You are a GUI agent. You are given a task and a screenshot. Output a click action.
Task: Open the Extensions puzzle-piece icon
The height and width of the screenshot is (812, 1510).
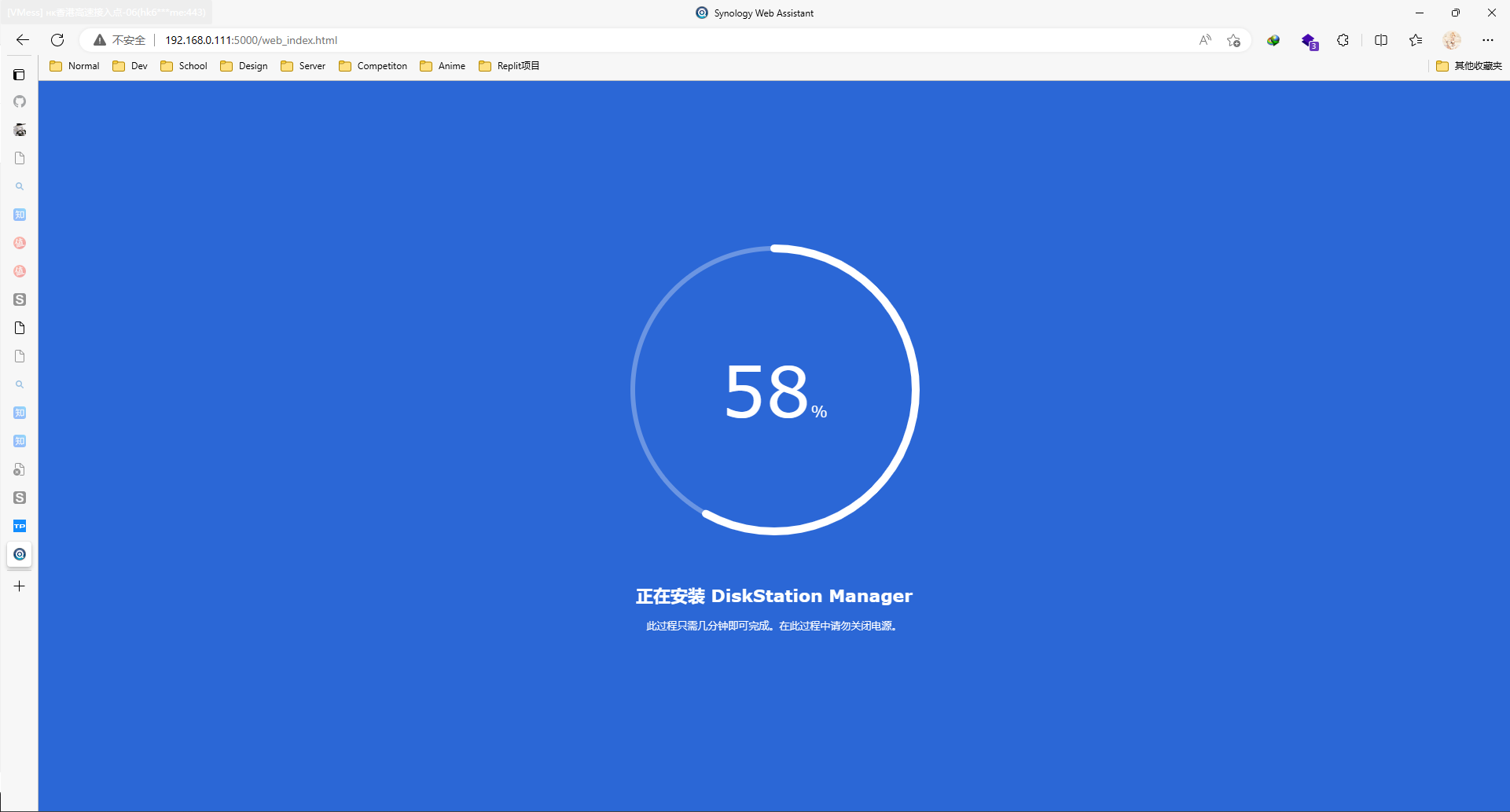tap(1343, 40)
